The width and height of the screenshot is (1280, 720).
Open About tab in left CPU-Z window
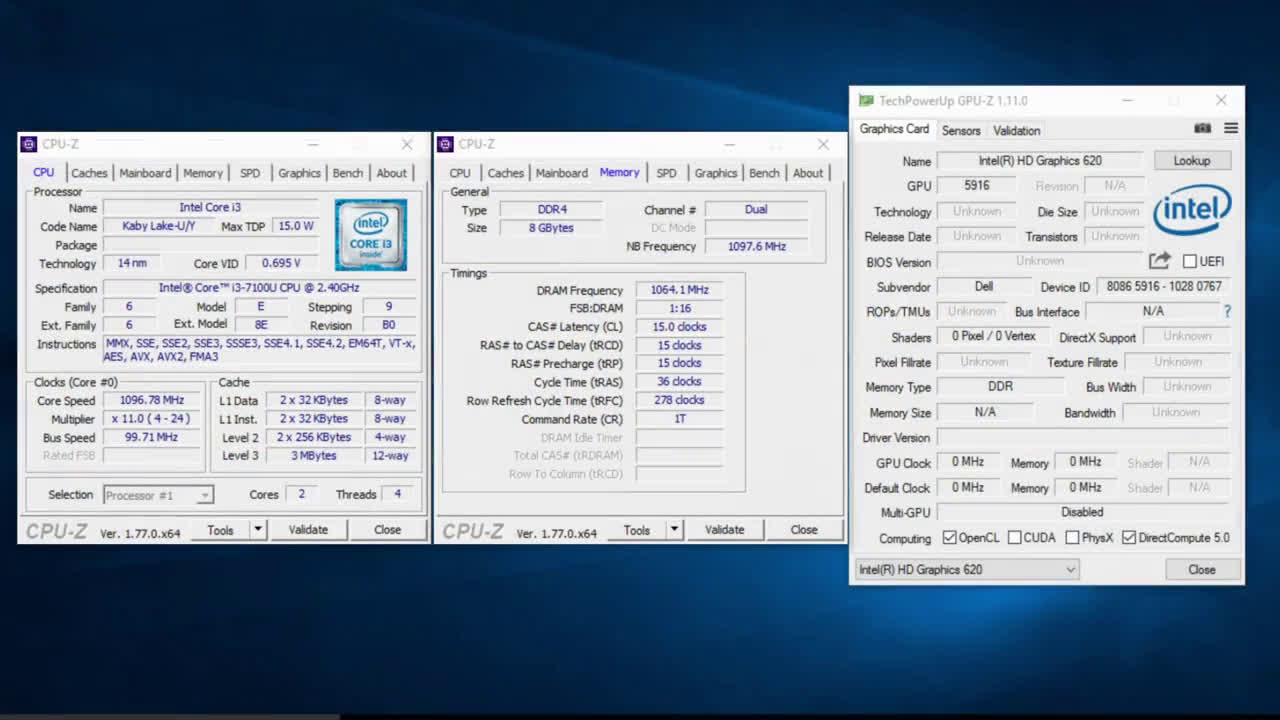392,173
